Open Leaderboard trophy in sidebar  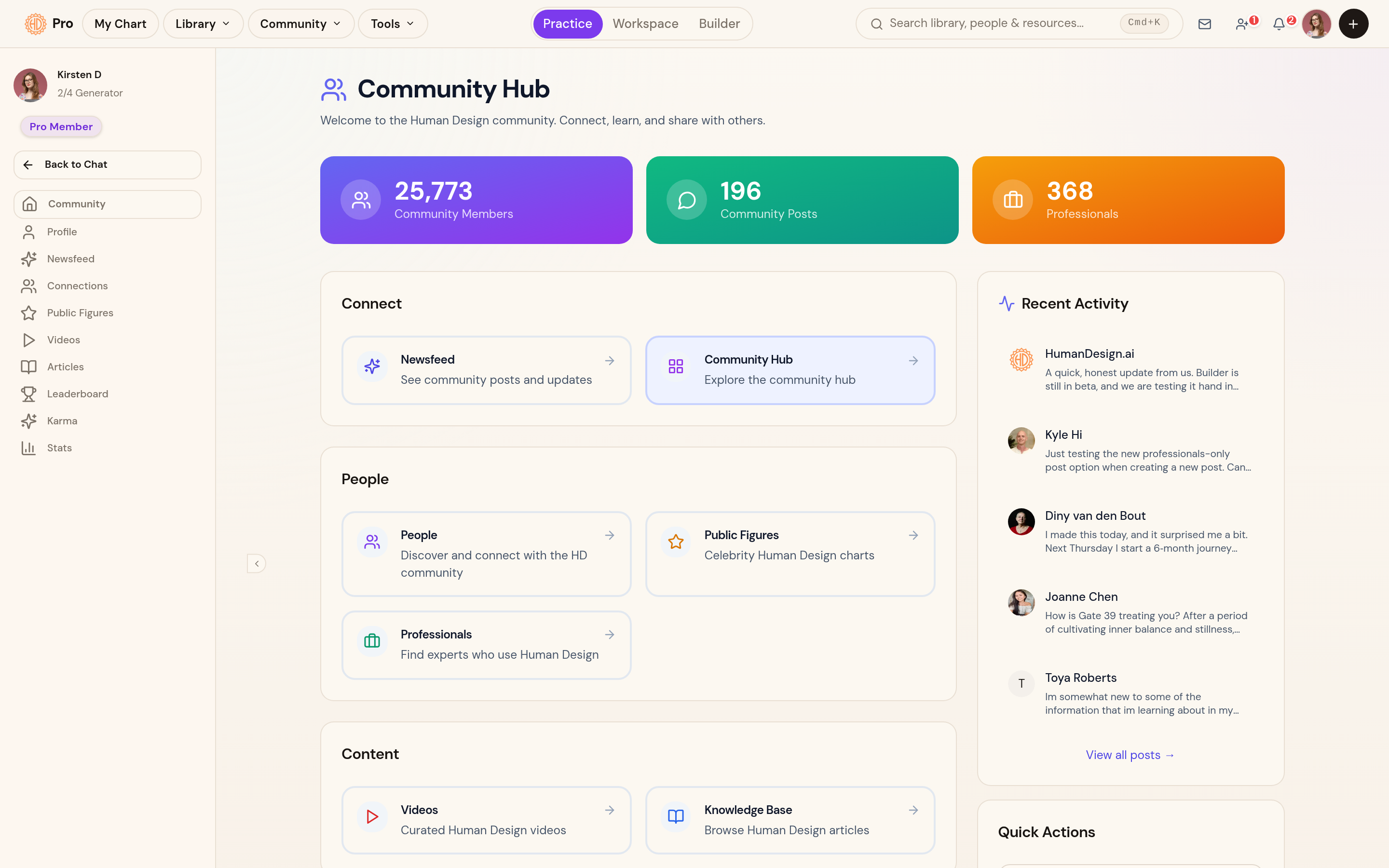point(29,394)
